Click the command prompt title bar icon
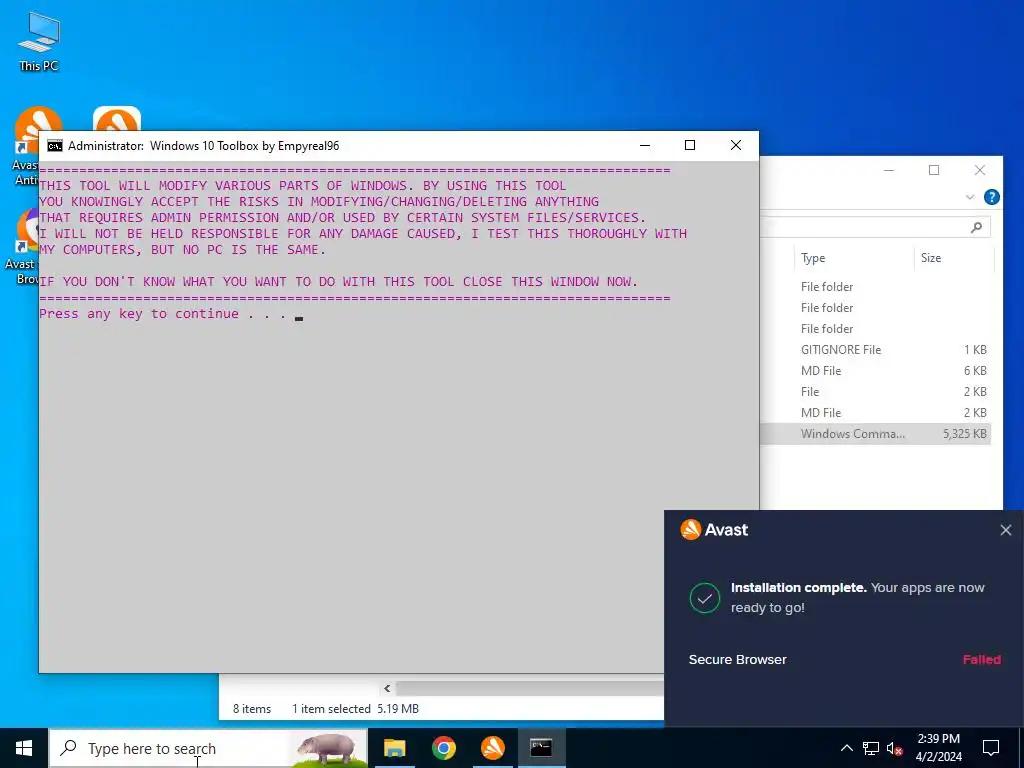1024x768 pixels. pos(55,146)
